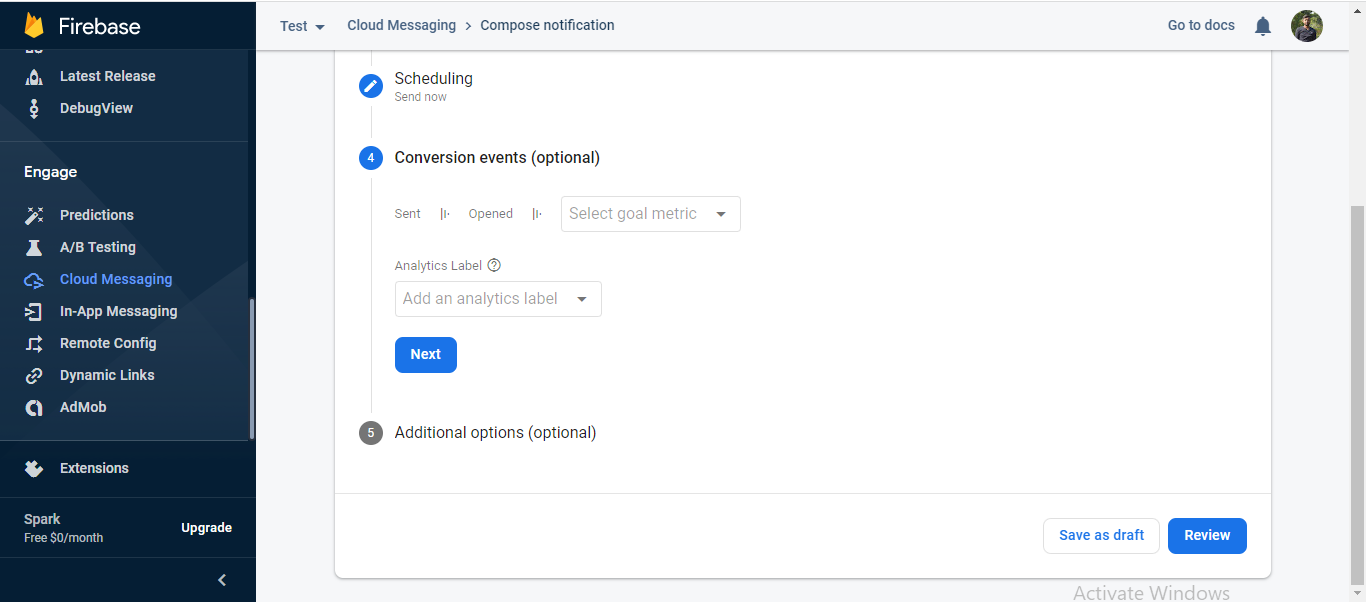Open In-App Messaging via its icon

pyautogui.click(x=34, y=311)
